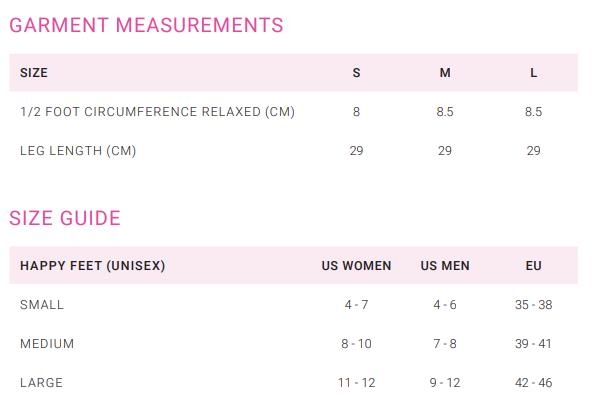Select the EU column header
Image resolution: width=612 pixels, height=404 pixels.
[x=534, y=266]
